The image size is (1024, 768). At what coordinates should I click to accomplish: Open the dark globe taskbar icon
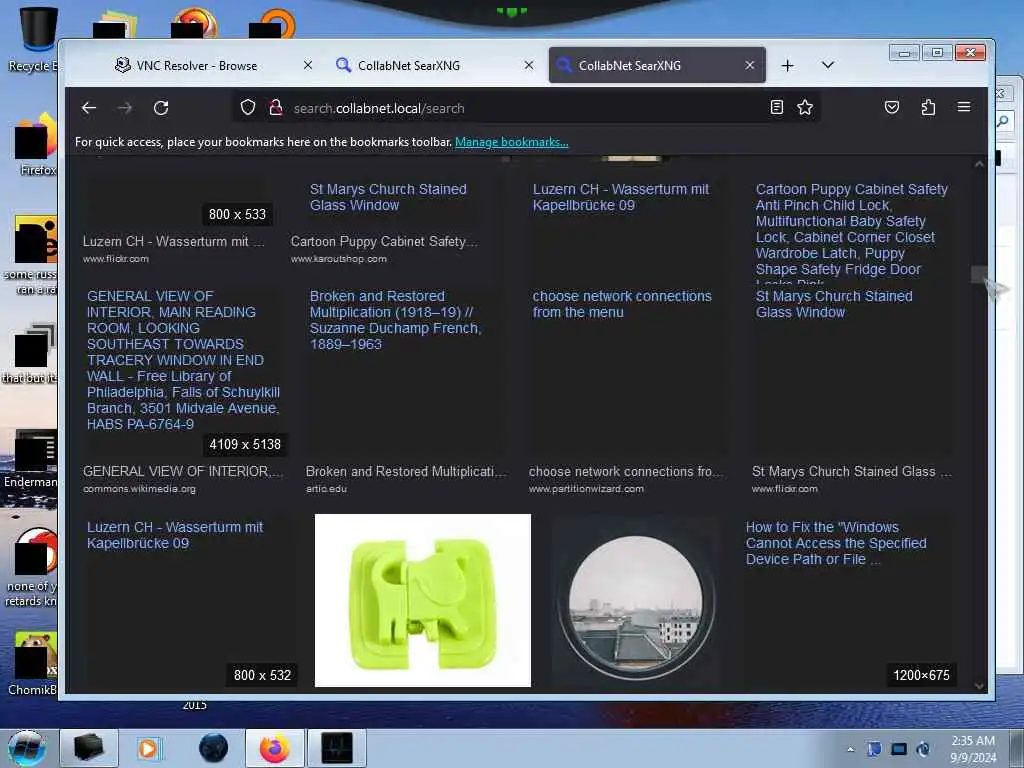tap(214, 748)
